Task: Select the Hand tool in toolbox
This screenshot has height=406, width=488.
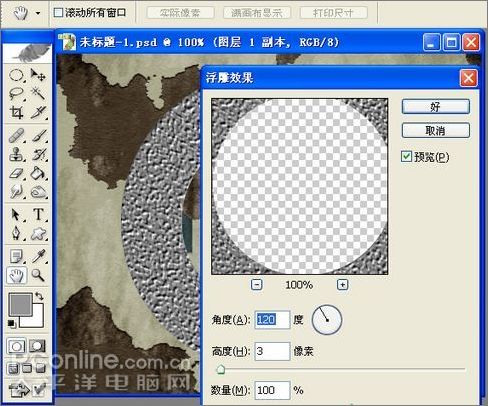Action: [16, 275]
